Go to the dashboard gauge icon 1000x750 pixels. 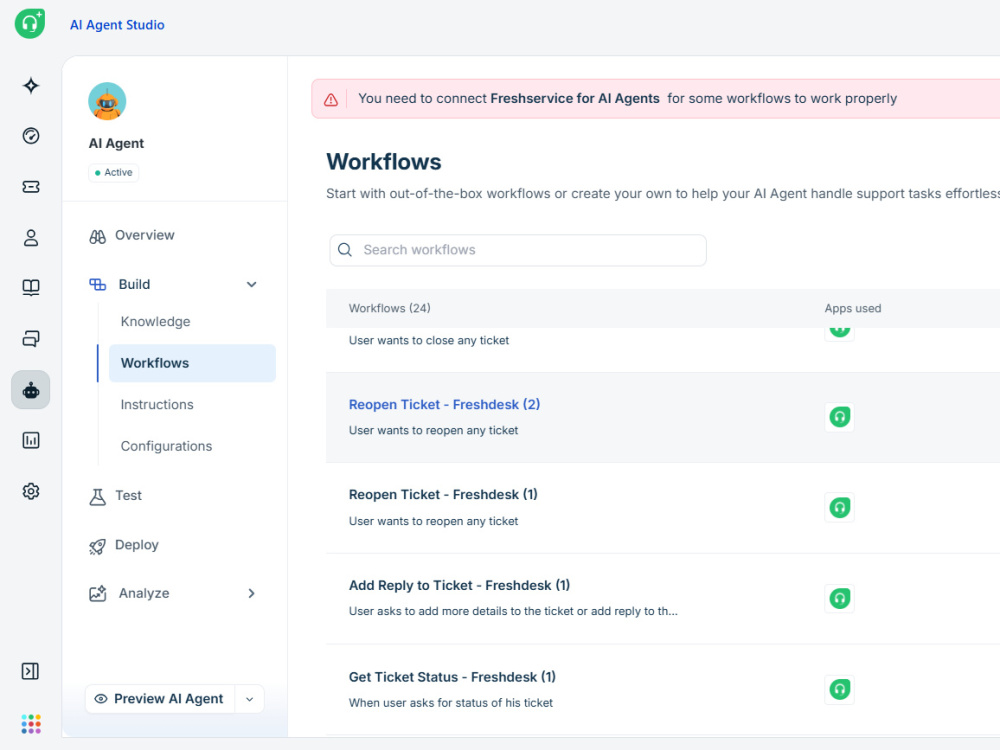pyautogui.click(x=31, y=136)
